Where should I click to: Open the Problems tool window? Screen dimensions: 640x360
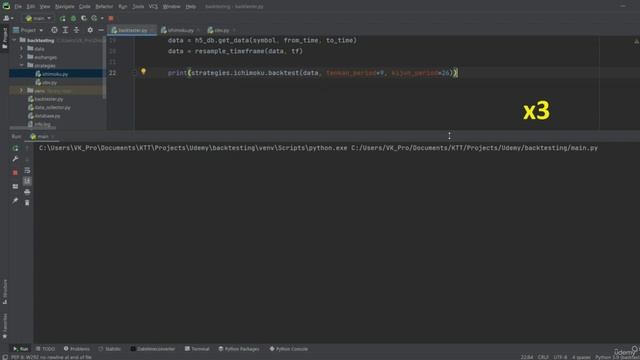(76, 349)
